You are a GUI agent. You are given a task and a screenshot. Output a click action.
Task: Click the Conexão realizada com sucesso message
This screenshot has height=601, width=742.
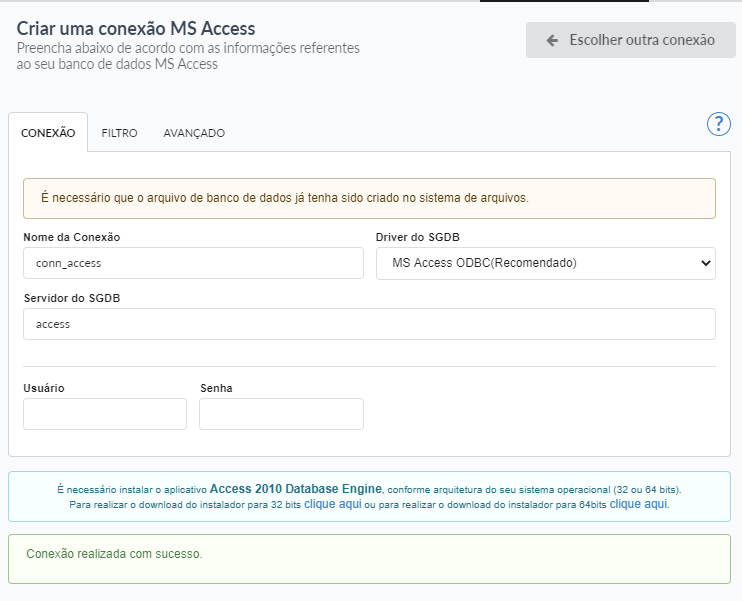114,553
